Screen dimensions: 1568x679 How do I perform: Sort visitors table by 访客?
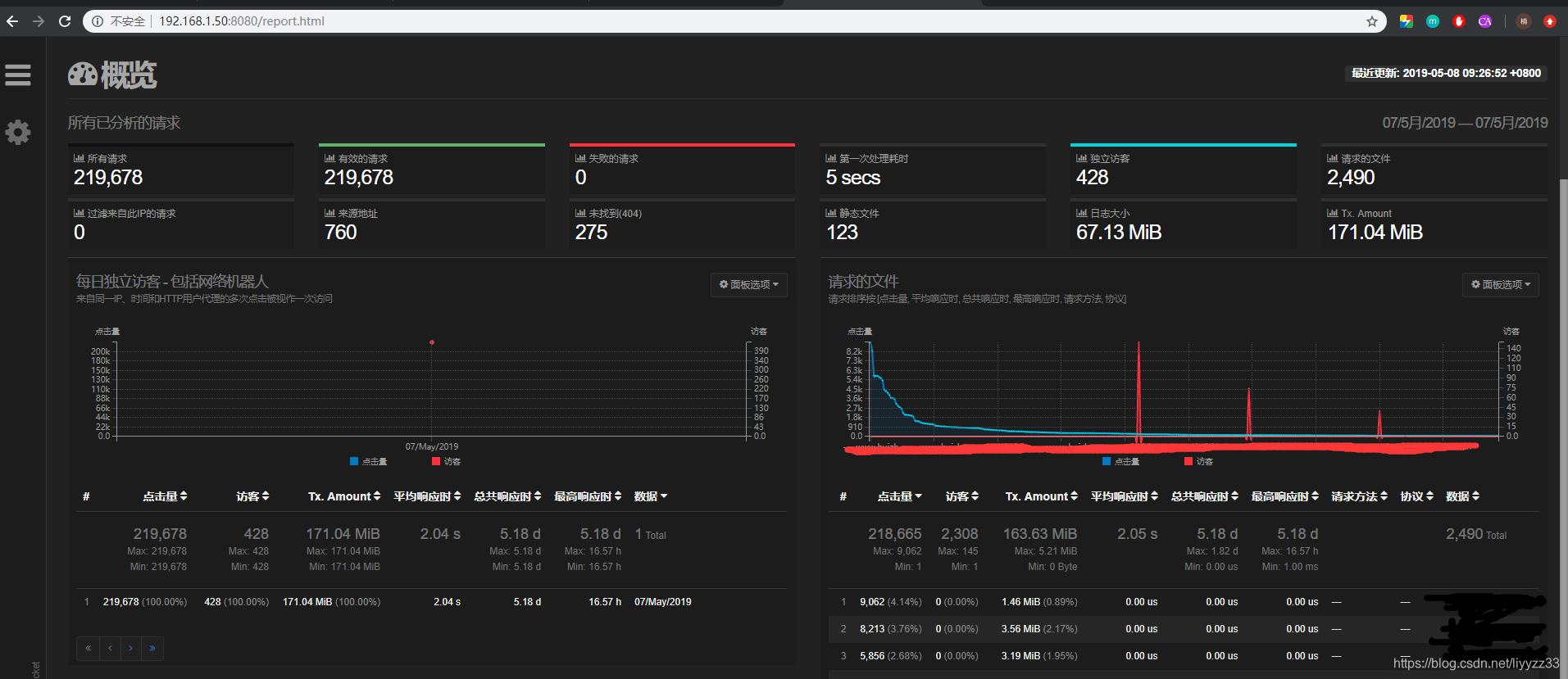(252, 496)
